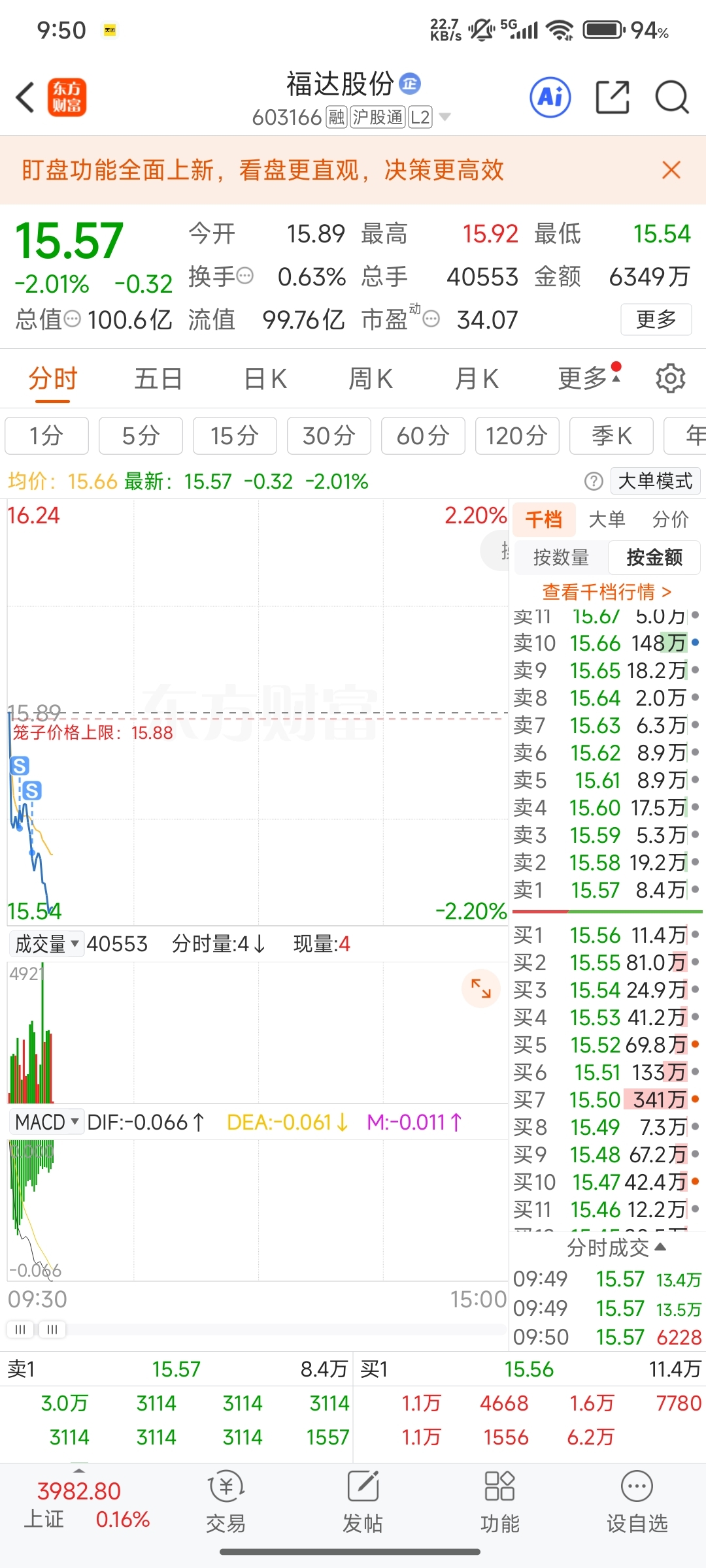This screenshot has width=706, height=1568.
Task: Open the MACD indicator dropdown
Action: point(47,1122)
